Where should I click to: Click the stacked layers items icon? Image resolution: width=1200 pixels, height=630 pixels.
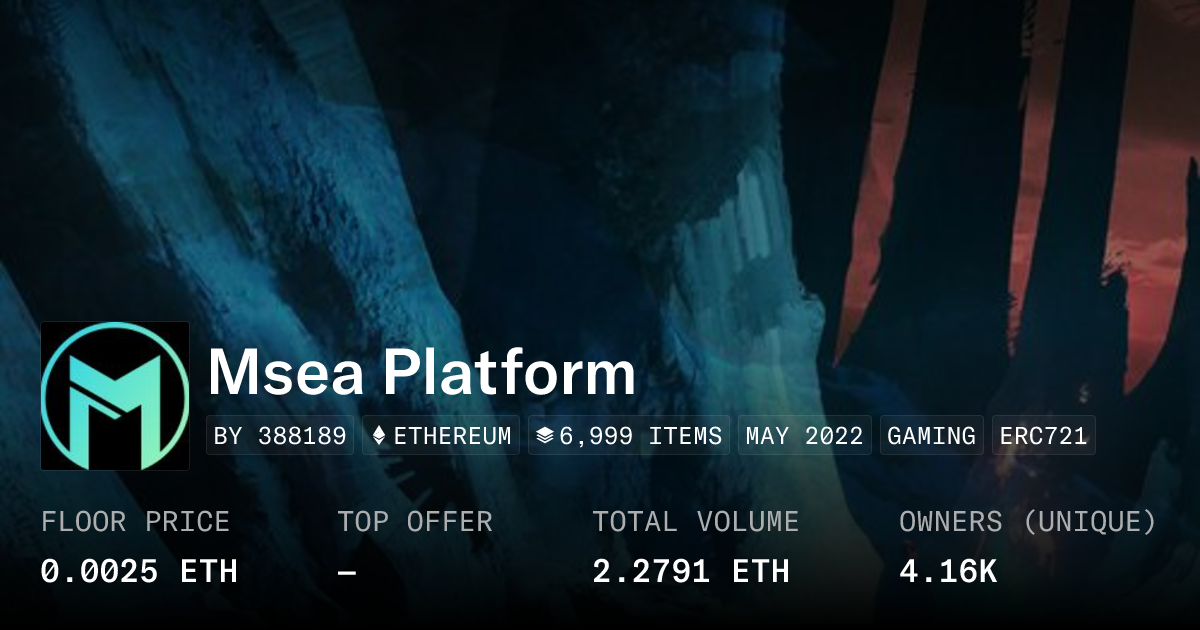coord(544,436)
